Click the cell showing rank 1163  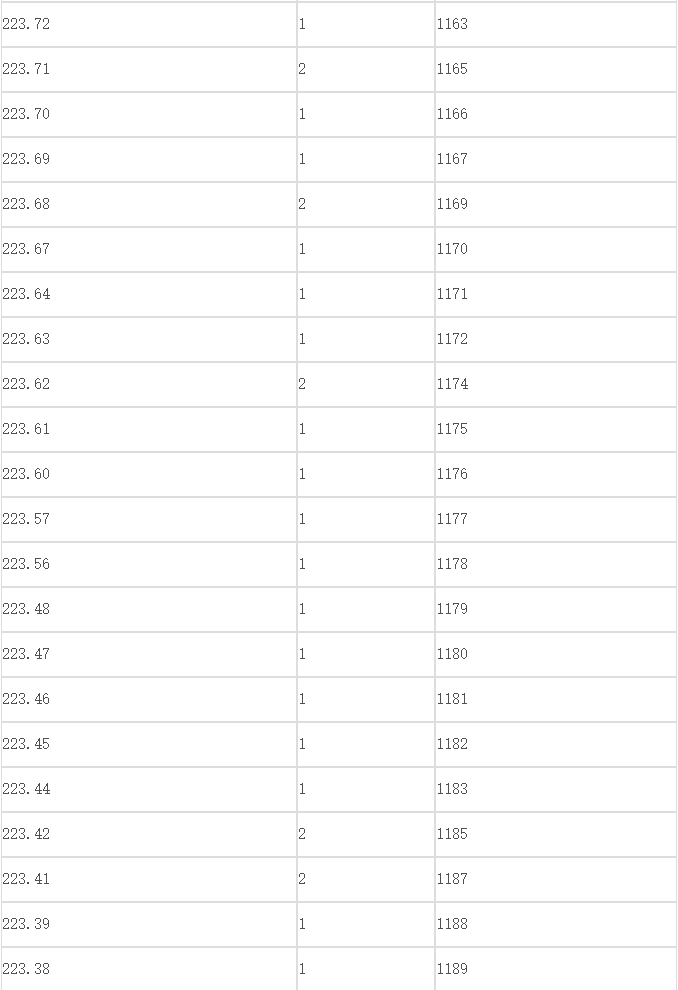tap(556, 24)
